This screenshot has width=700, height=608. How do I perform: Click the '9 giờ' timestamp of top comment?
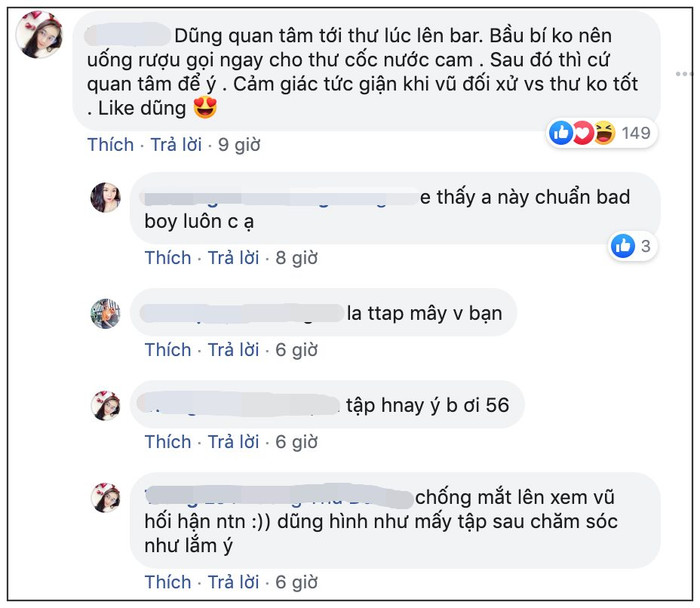[239, 145]
